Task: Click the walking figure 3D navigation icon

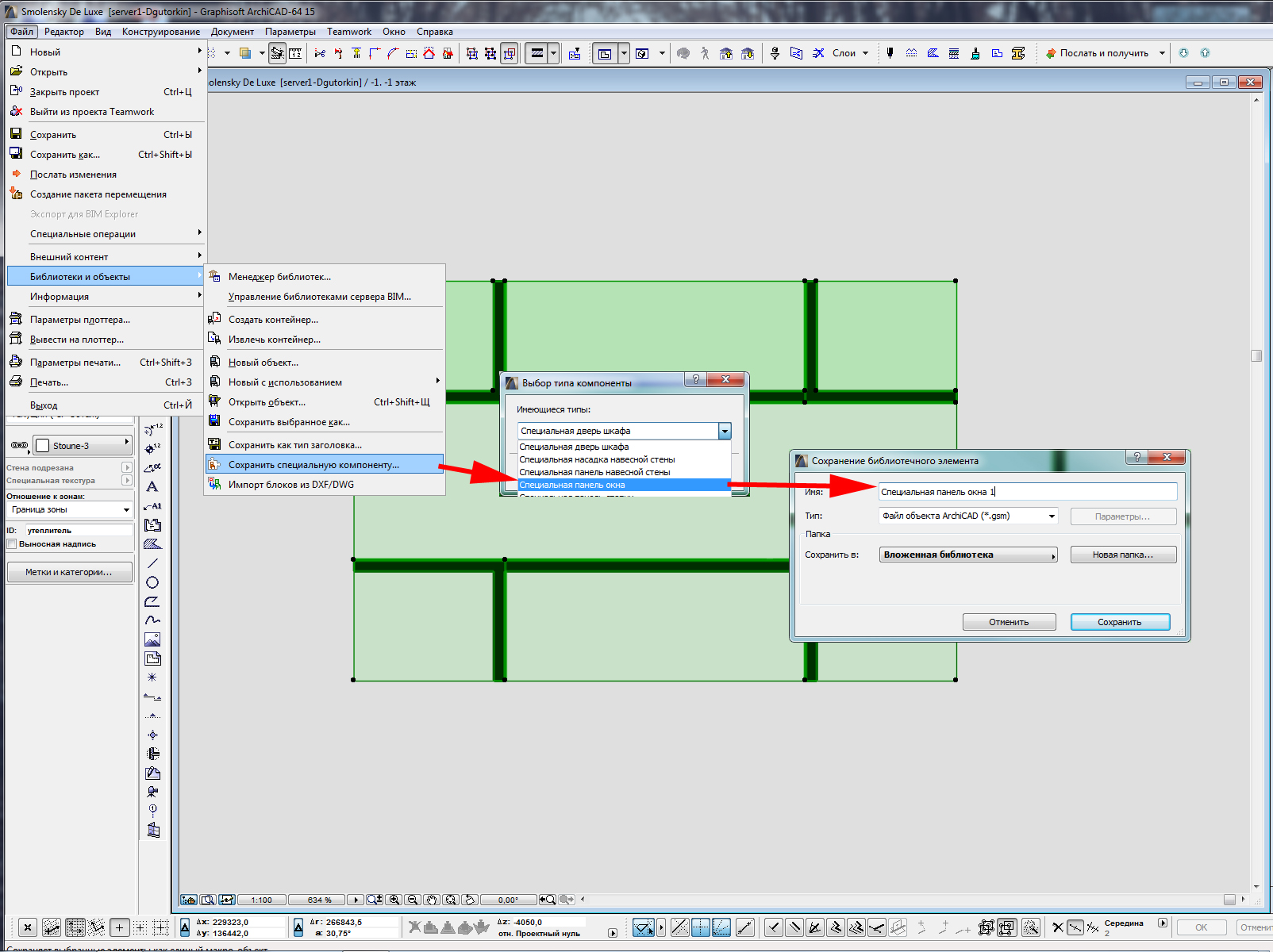Action: [x=705, y=53]
